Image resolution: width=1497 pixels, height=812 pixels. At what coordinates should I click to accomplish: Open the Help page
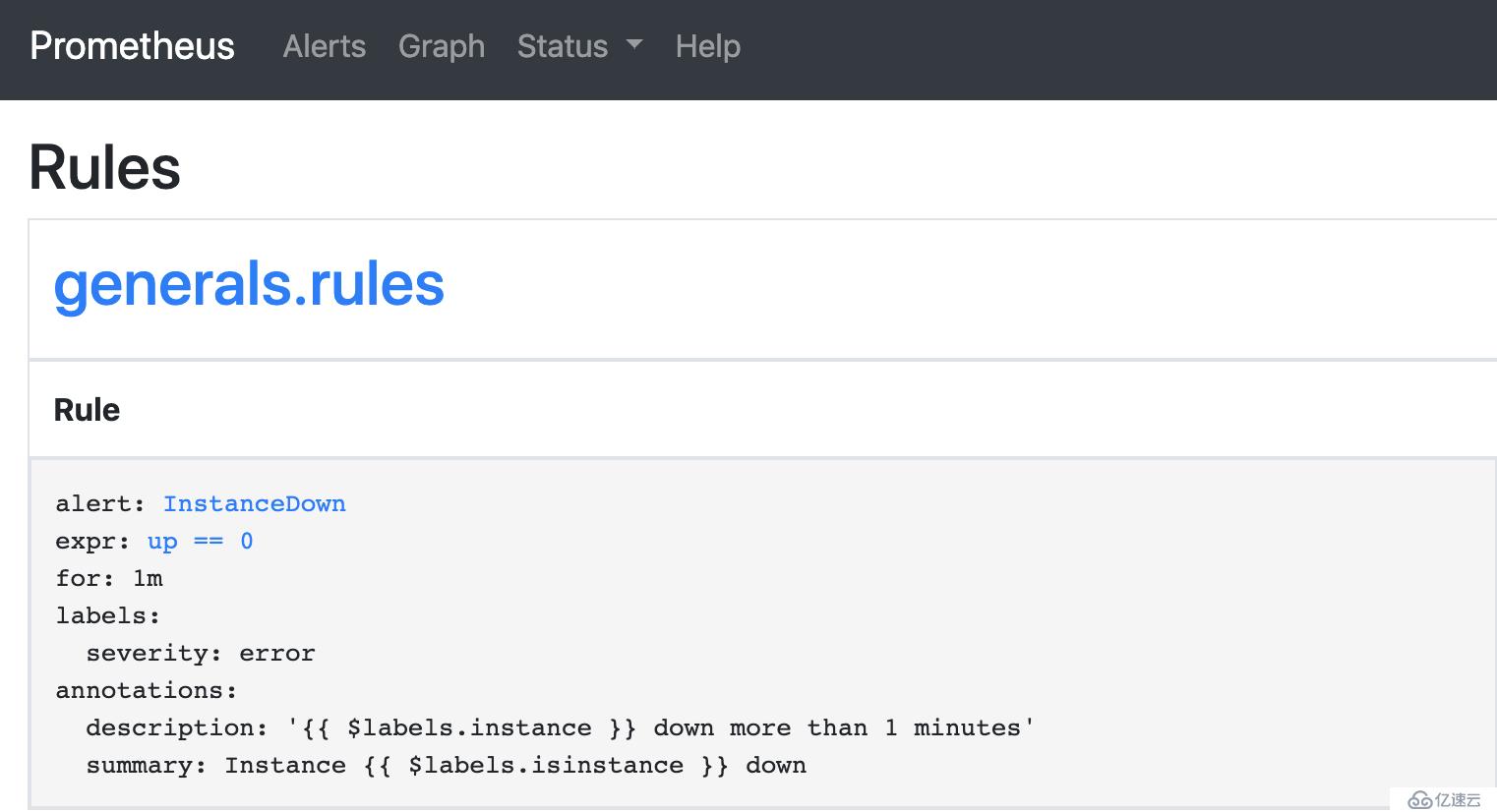708,46
